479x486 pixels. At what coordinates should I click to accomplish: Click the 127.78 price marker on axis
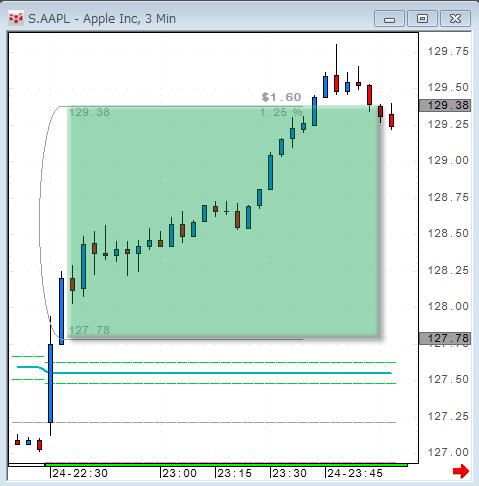[x=445, y=338]
